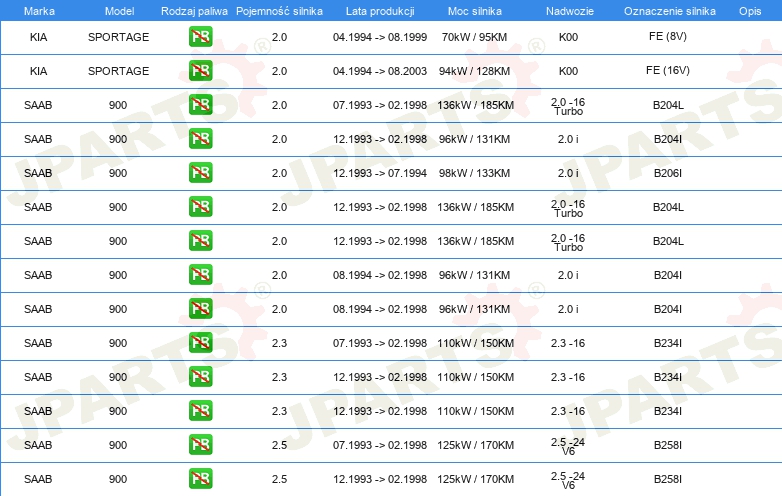
Task: Click the 04.1994 -> 08.1999 production years cell
Action: 380,37
